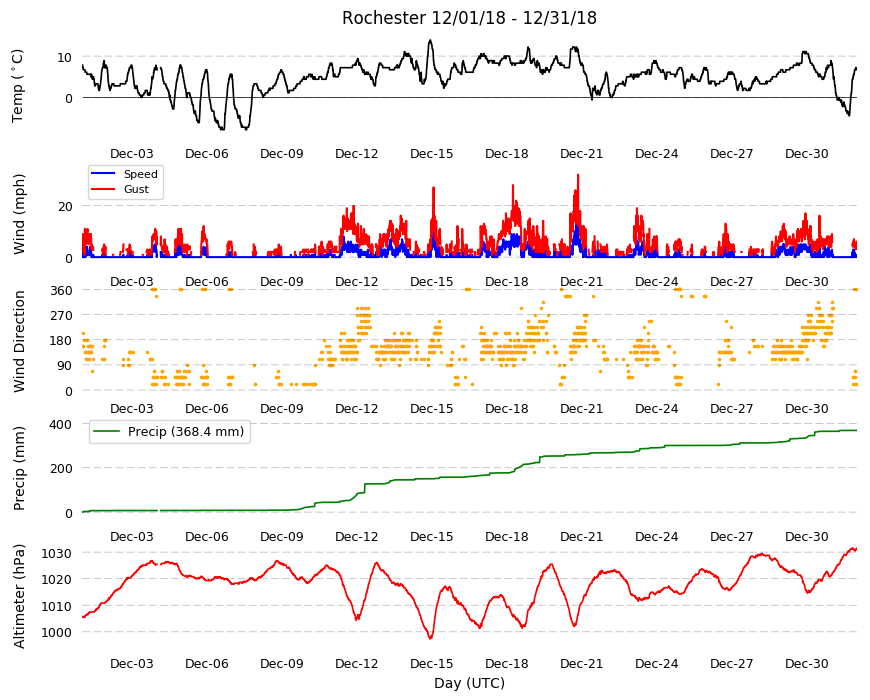Click the Temp (°C) axis label
Viewport: 870px width, 700px height.
coord(18,86)
